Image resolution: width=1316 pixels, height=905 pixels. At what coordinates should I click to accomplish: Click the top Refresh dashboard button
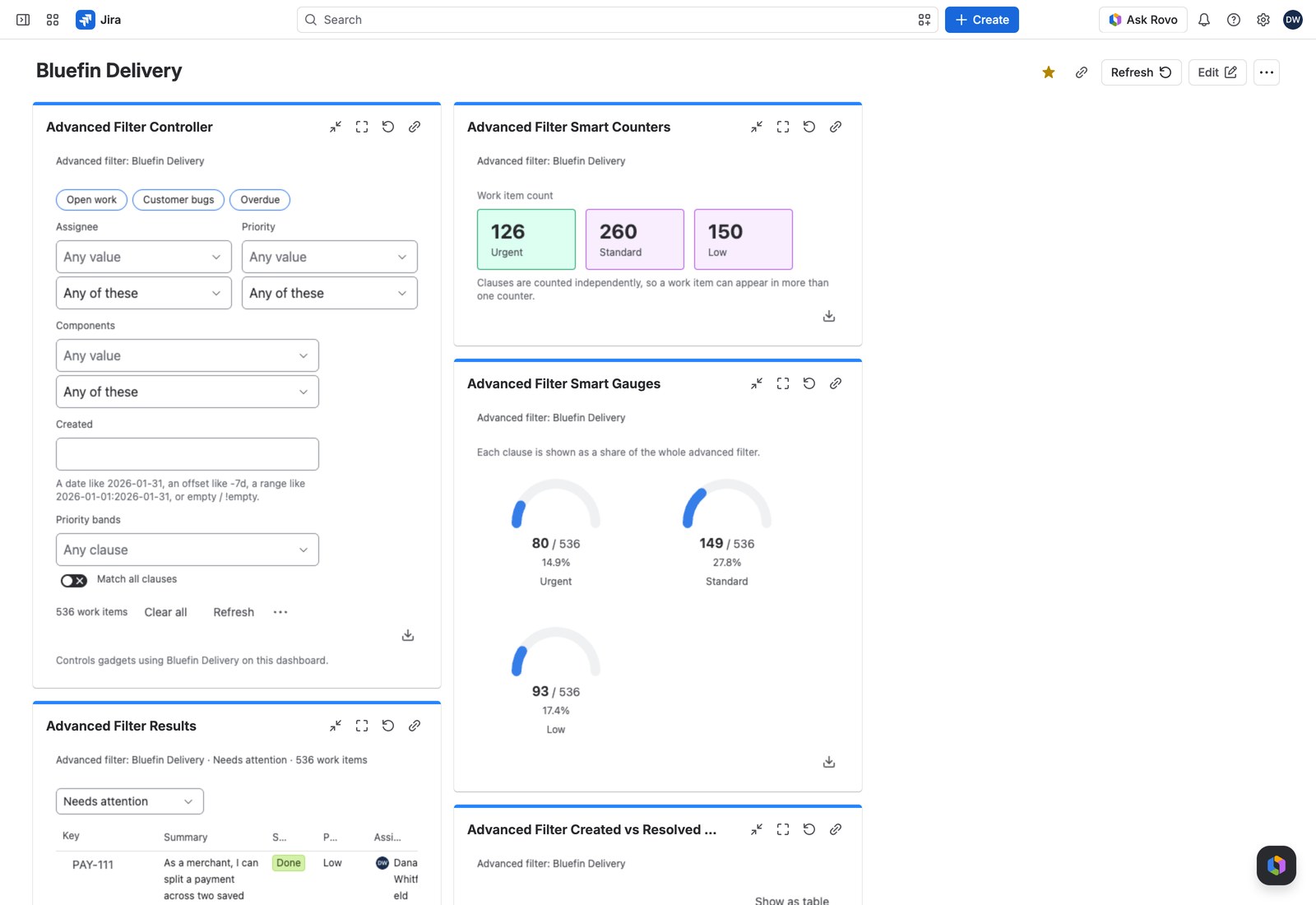click(1141, 72)
